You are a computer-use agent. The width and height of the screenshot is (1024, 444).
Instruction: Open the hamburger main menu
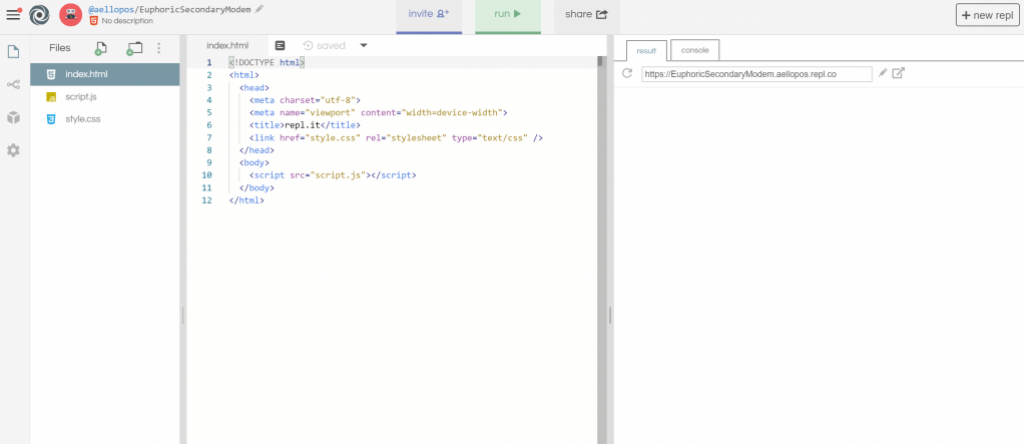[x=13, y=15]
